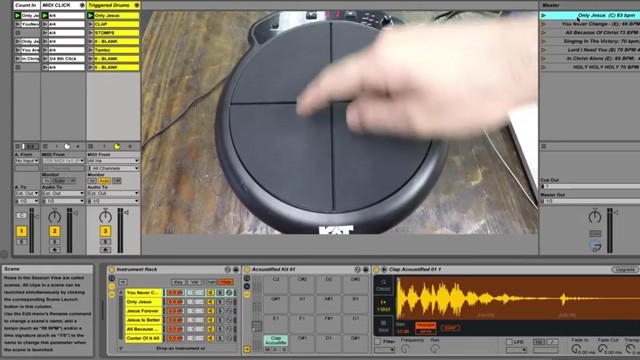The height and width of the screenshot is (360, 640).
Task: Solo the Jesus Is Better chain
Action: (x=220, y=320)
